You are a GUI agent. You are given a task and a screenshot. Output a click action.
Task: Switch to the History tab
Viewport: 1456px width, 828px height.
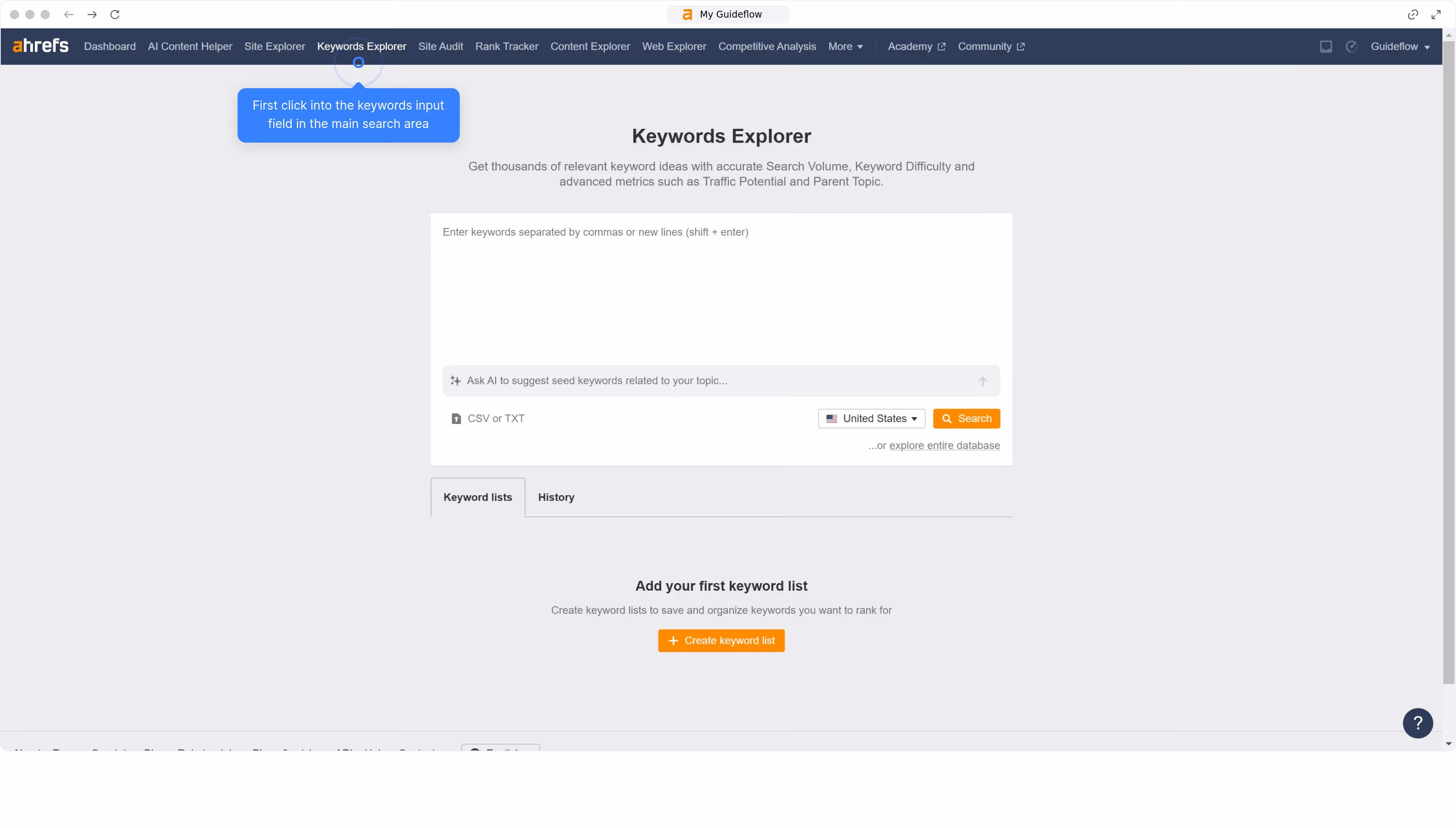(556, 497)
